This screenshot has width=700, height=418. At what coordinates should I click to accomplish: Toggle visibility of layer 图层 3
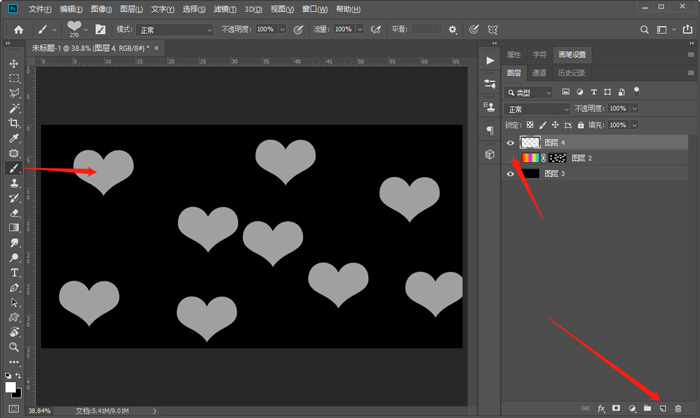511,174
